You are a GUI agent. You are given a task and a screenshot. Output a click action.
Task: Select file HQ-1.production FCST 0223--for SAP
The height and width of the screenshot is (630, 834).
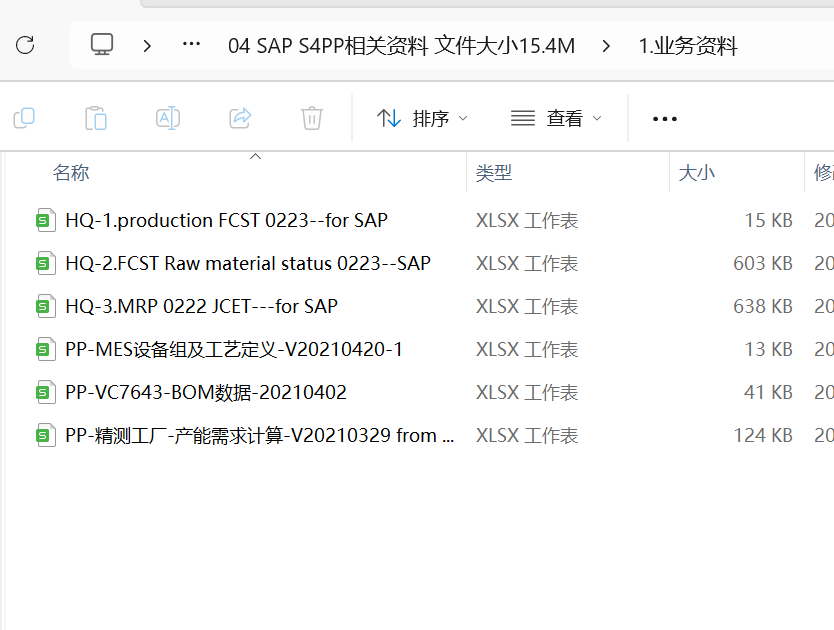click(x=226, y=220)
